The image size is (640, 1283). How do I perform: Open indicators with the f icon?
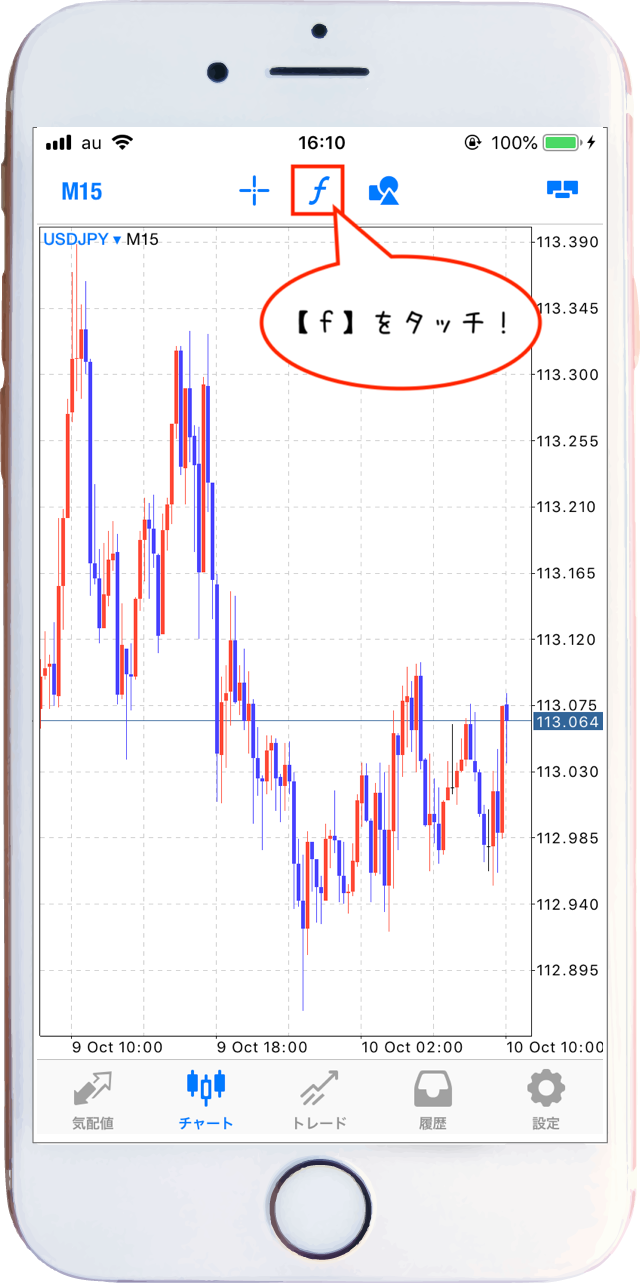[317, 190]
